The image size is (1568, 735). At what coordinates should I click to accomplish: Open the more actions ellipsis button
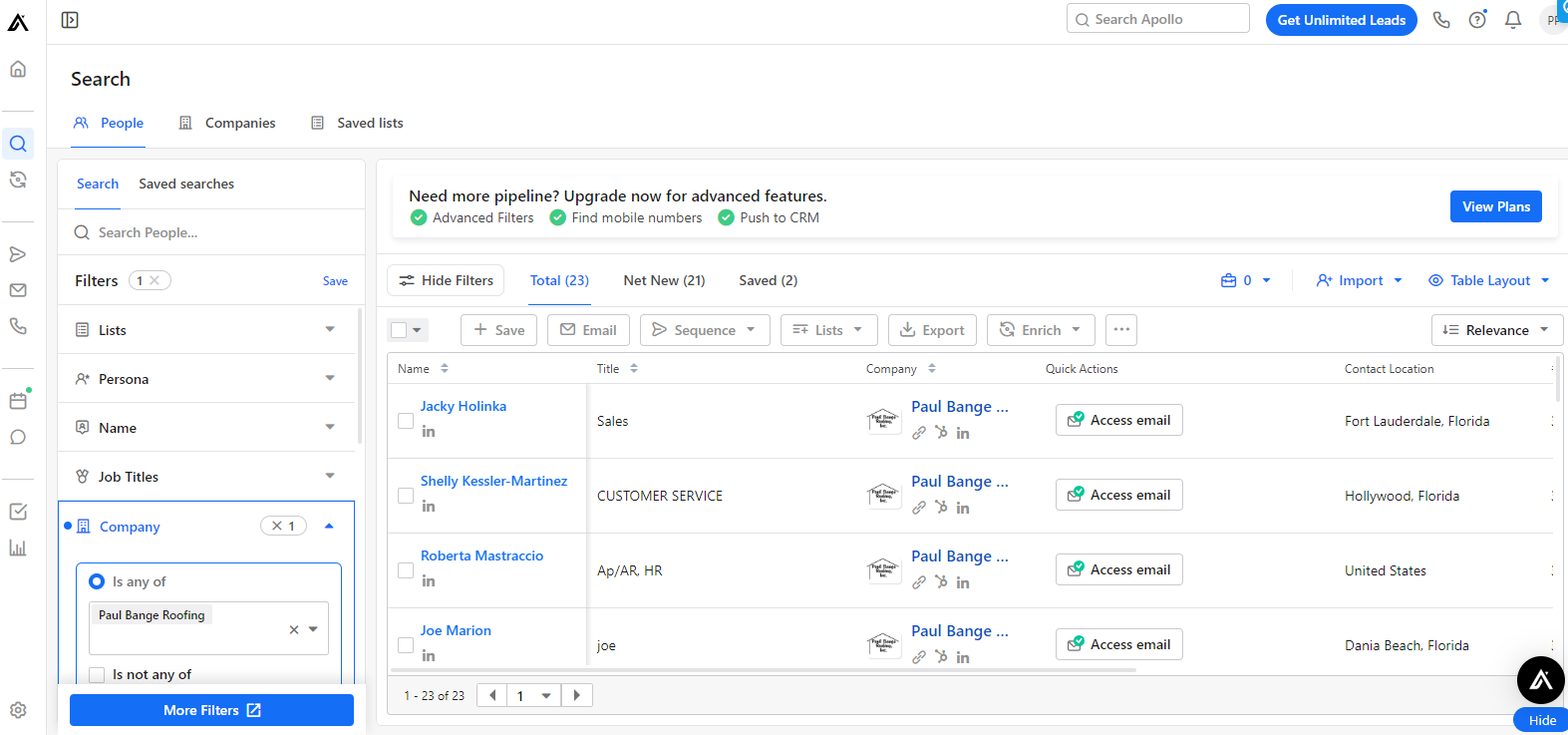tap(1121, 330)
